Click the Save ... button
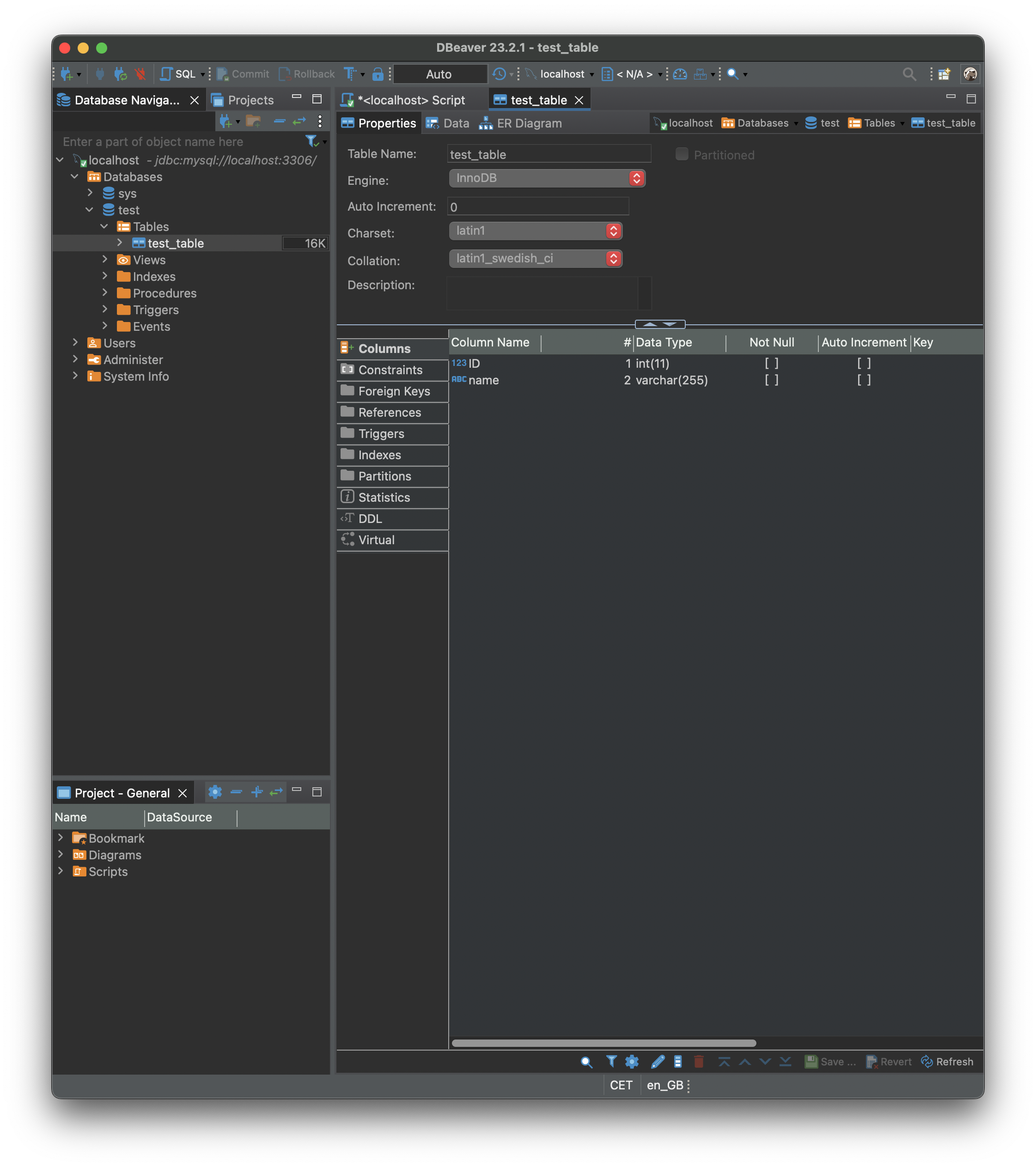 830,1062
